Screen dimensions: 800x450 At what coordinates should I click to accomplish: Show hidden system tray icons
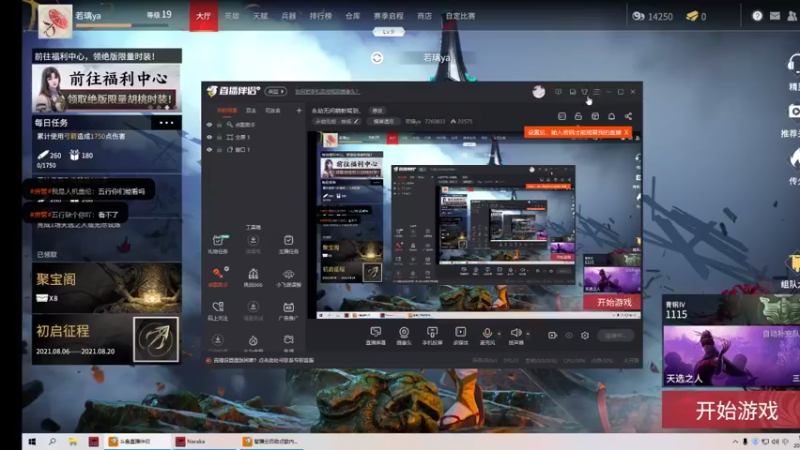(735, 442)
